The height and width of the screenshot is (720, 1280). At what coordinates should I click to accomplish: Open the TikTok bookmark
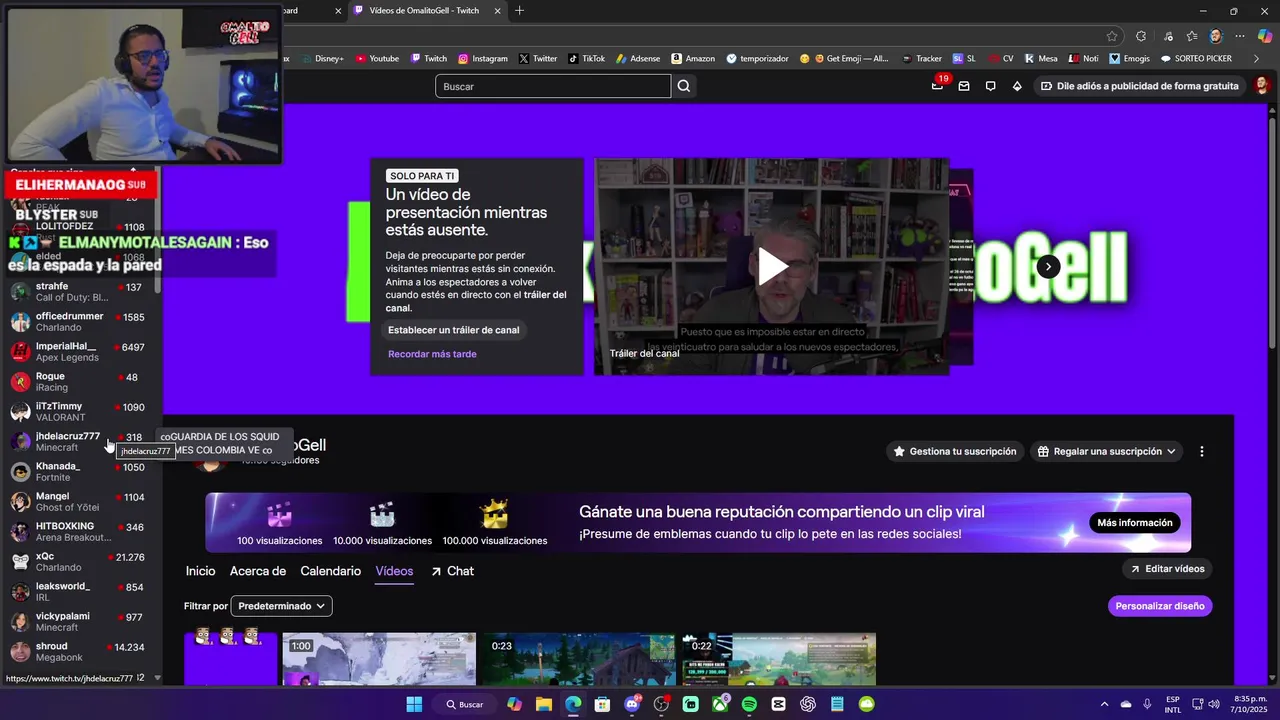[587, 59]
